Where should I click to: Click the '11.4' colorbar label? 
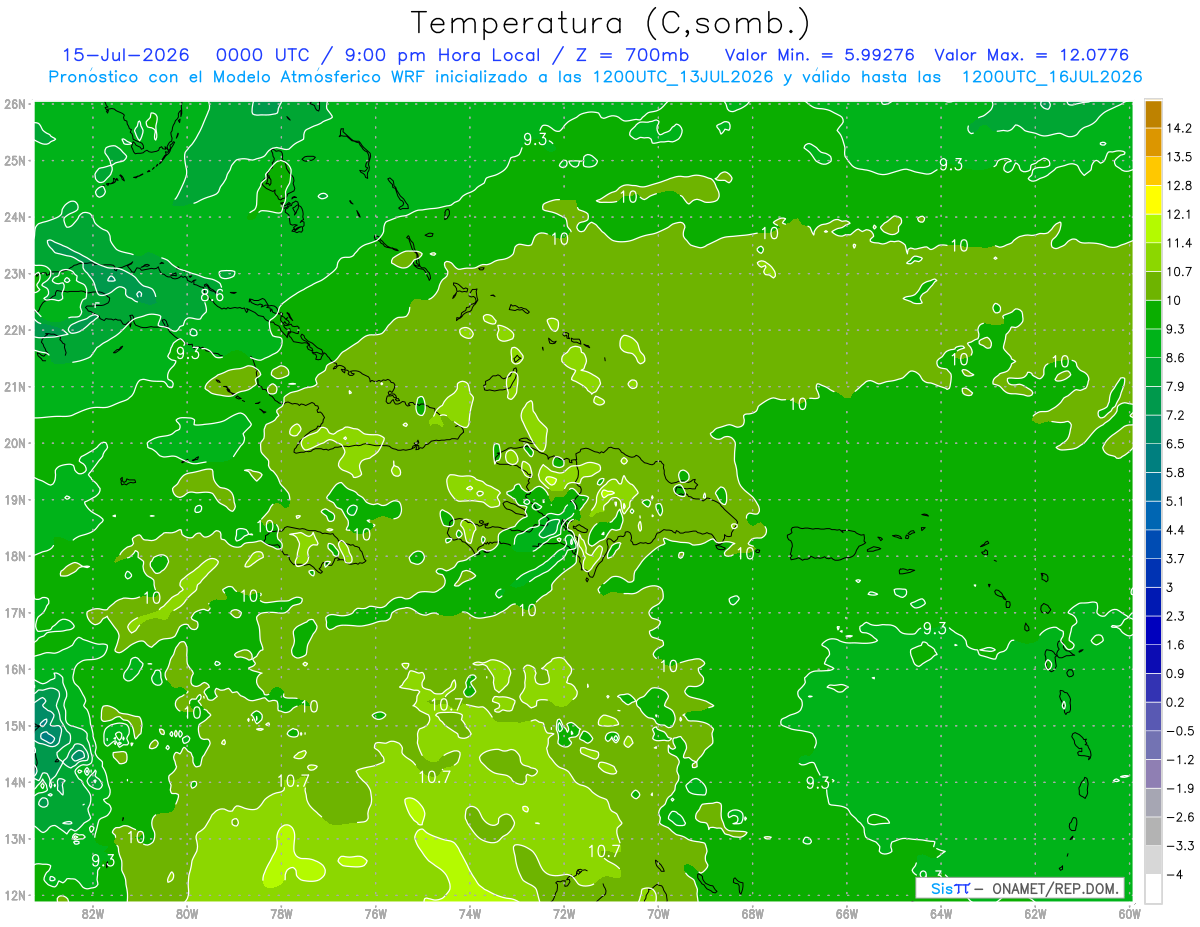pos(1179,243)
